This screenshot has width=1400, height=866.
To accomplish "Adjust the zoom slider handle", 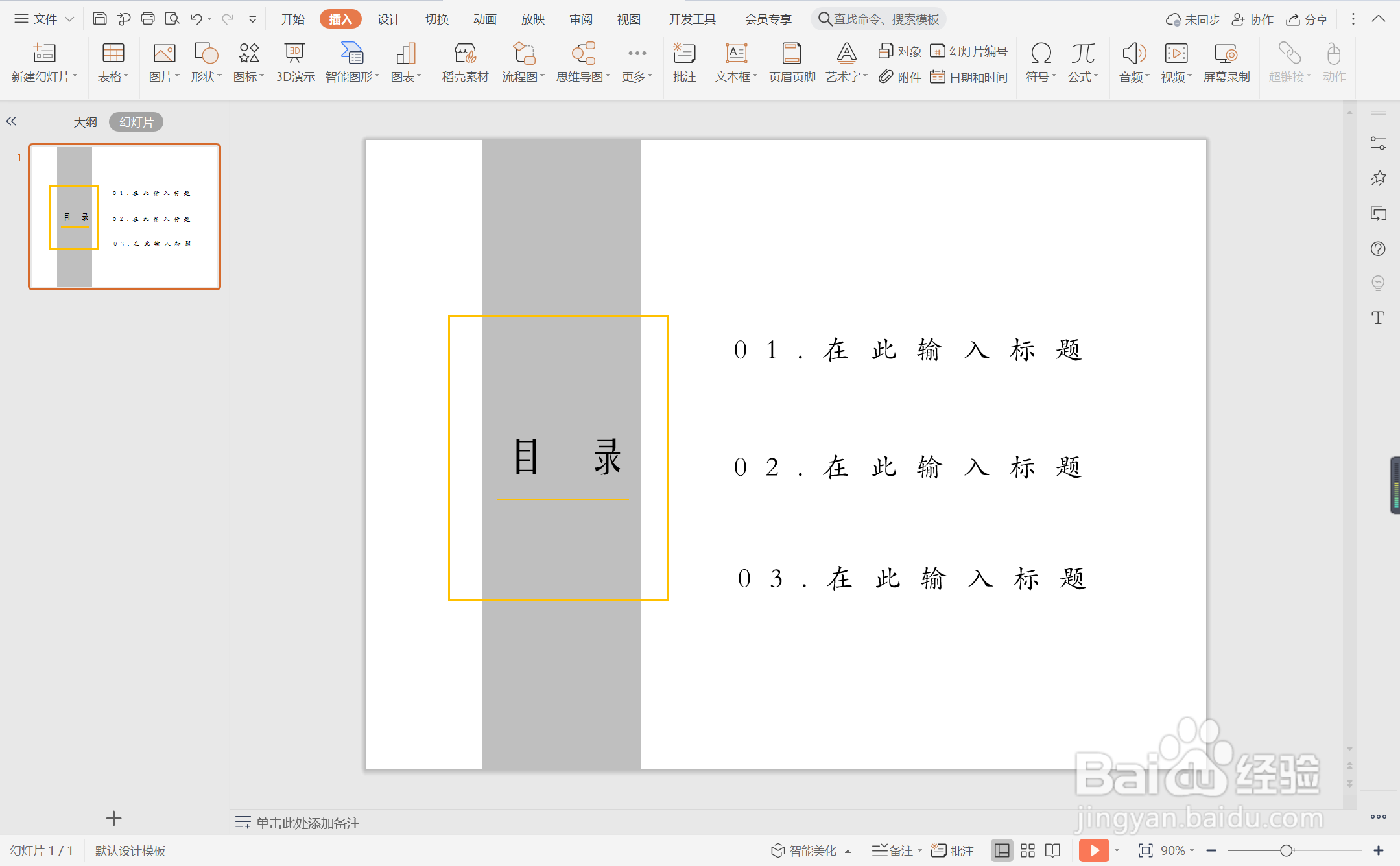I will click(x=1287, y=850).
